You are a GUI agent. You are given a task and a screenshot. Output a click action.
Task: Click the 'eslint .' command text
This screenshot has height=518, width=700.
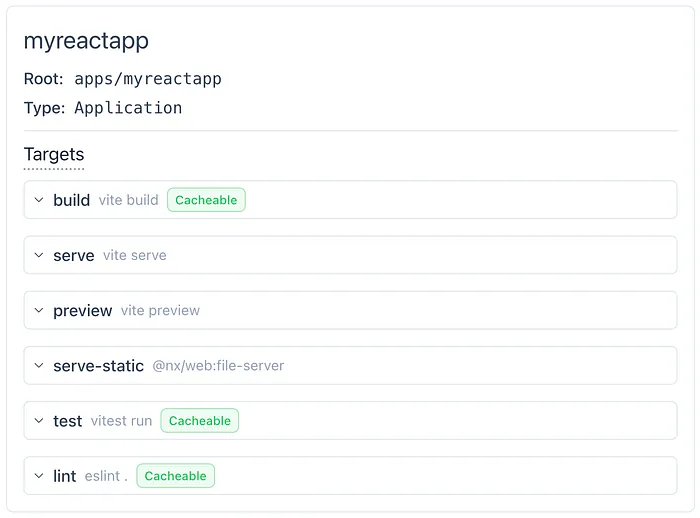point(106,476)
